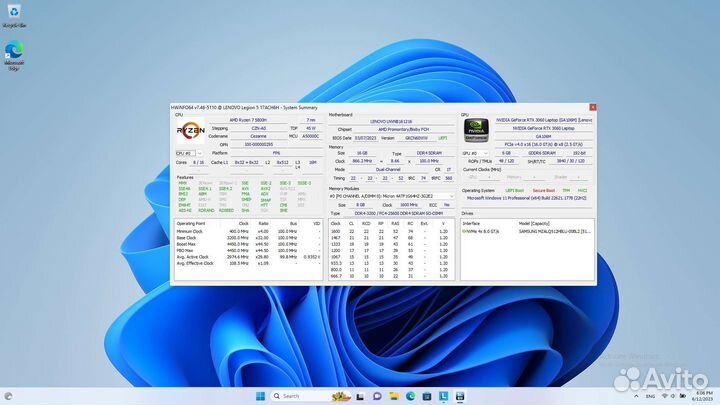Open the Wi-Fi network tray icon
The image size is (720, 405).
[x=664, y=396]
